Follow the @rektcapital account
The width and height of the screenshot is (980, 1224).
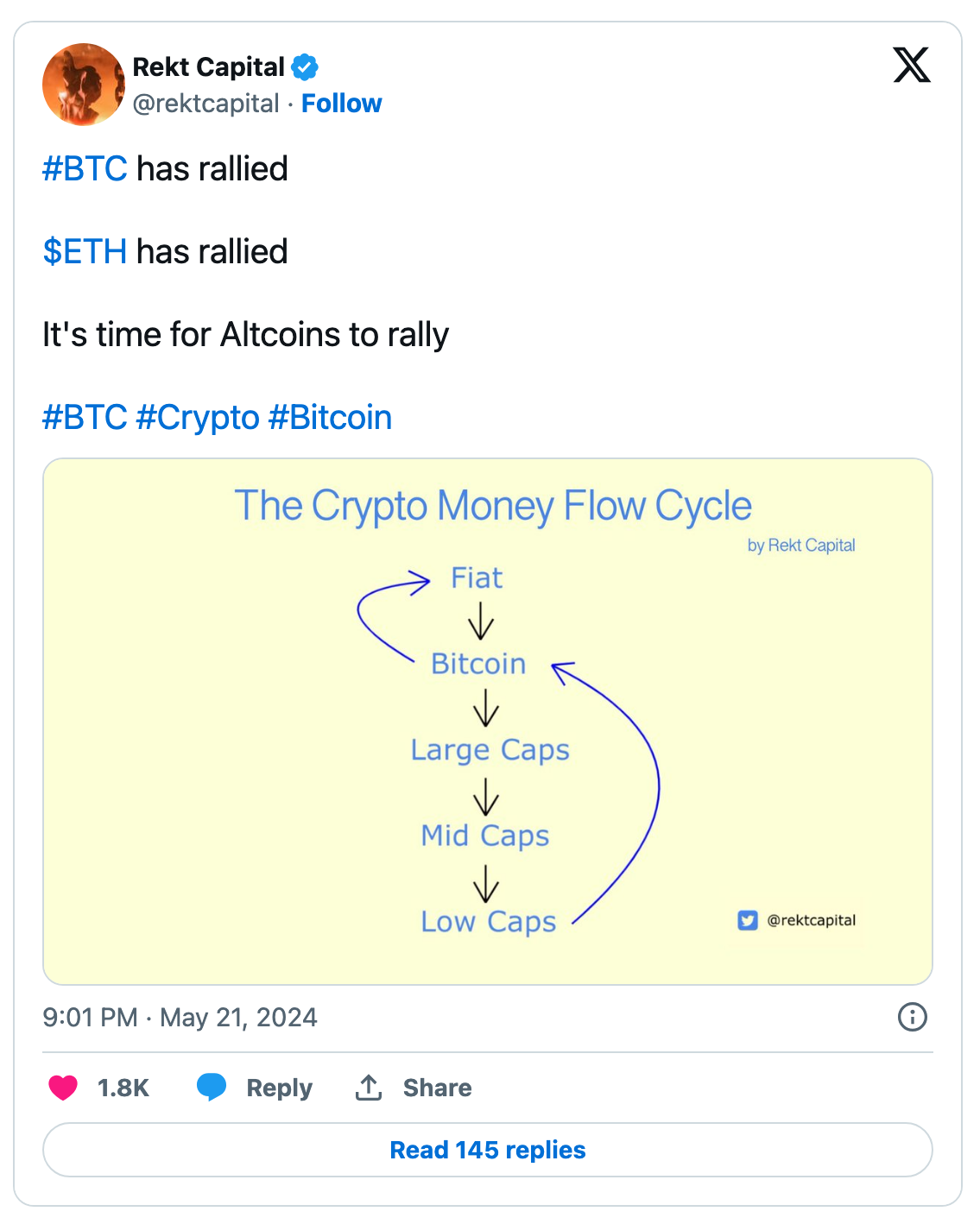[x=342, y=103]
